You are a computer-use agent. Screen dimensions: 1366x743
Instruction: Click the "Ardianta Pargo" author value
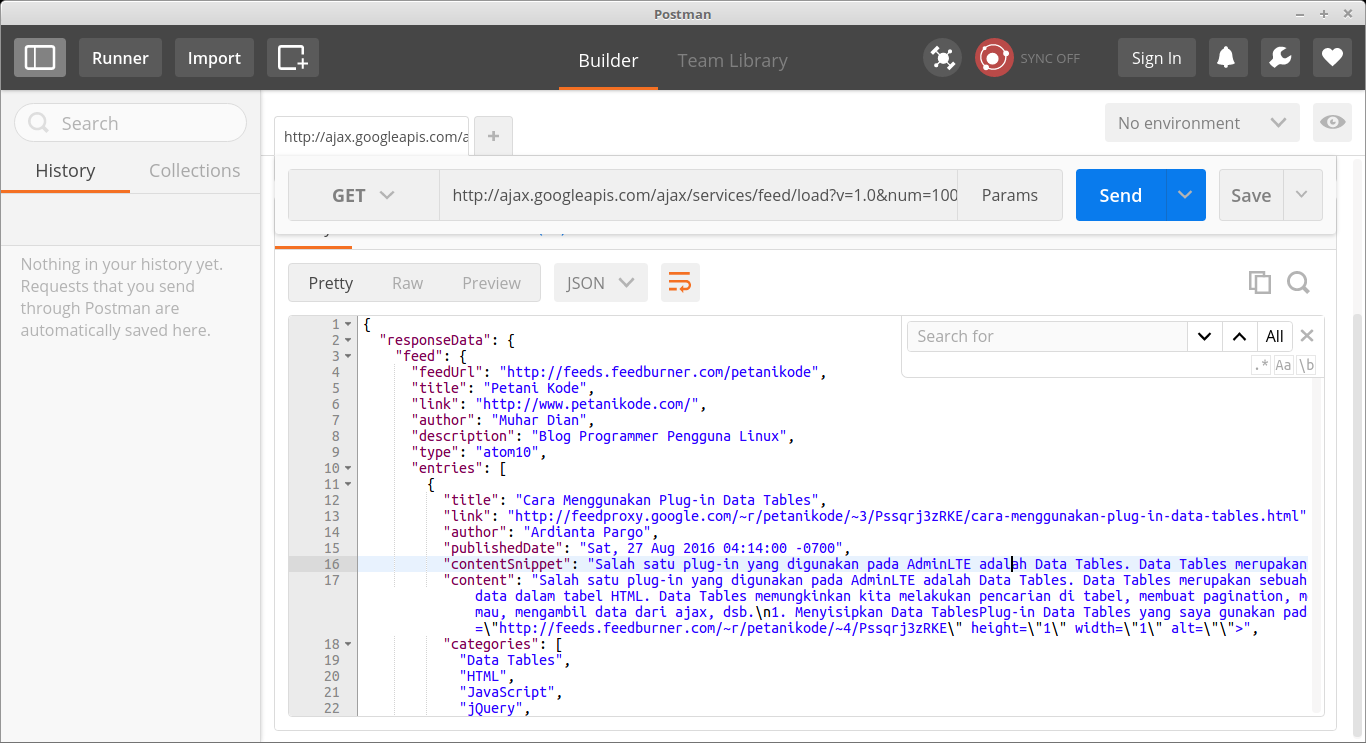click(x=588, y=532)
